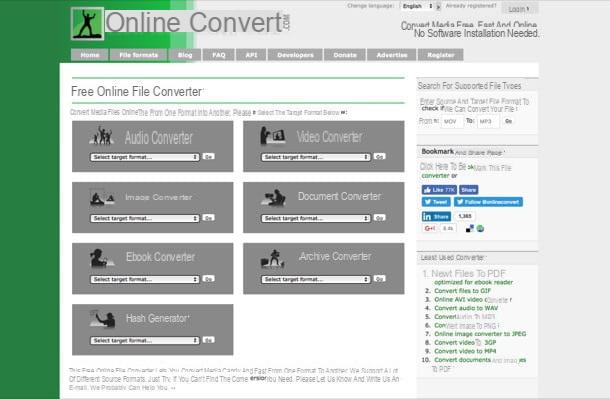610x399 pixels.
Task: Open the Developers tab
Action: coord(295,55)
